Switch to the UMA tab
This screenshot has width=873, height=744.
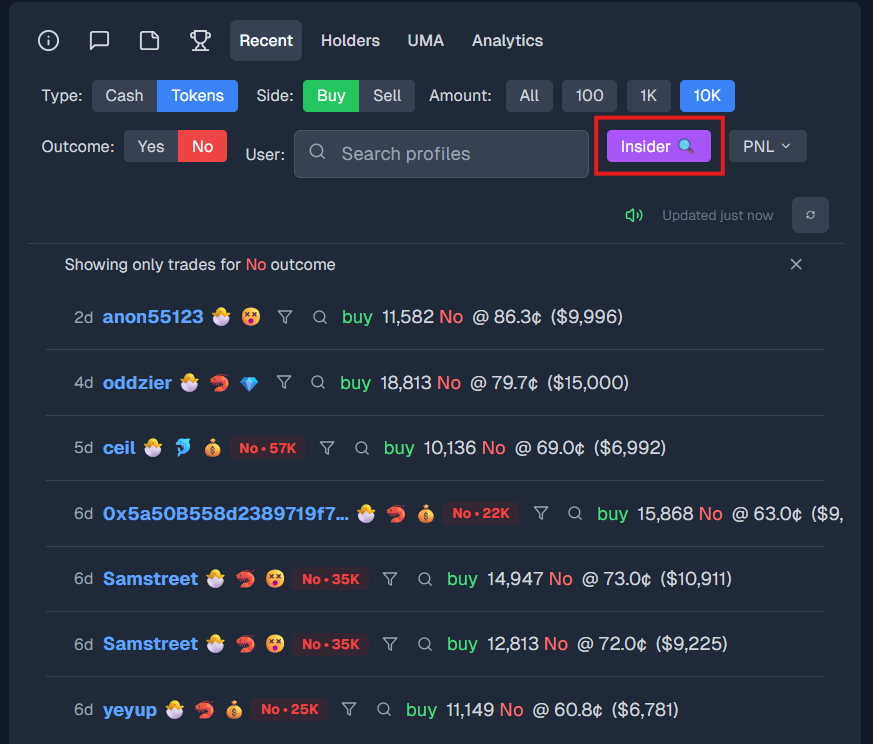click(425, 41)
